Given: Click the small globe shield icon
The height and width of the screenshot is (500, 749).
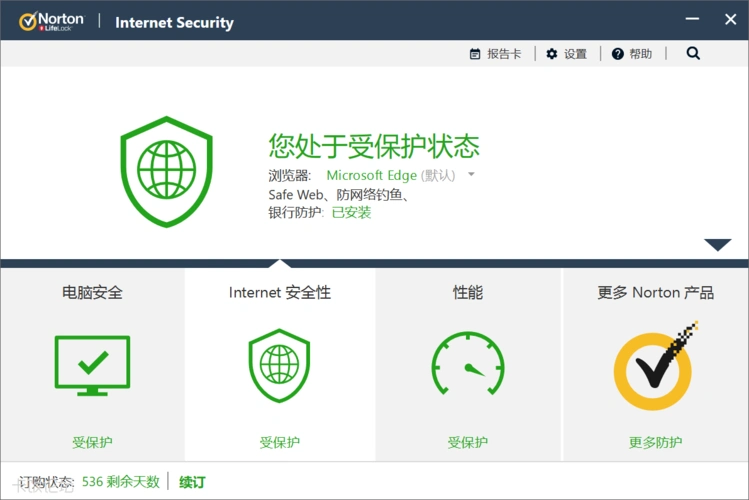Looking at the screenshot, I should tap(279, 365).
